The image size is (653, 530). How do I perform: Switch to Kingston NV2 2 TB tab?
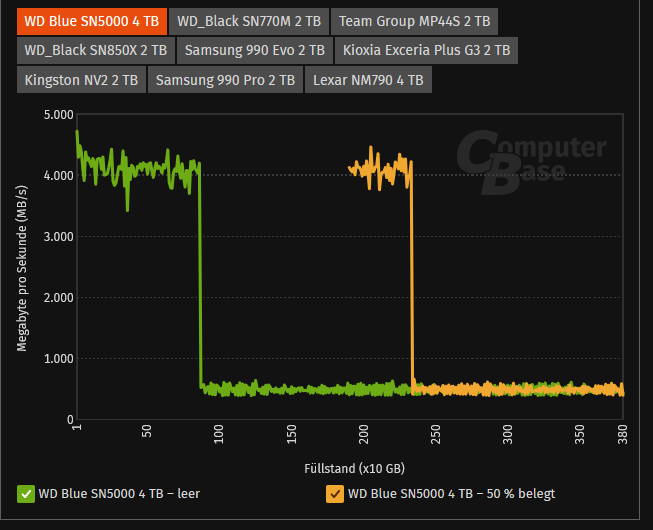tap(81, 80)
